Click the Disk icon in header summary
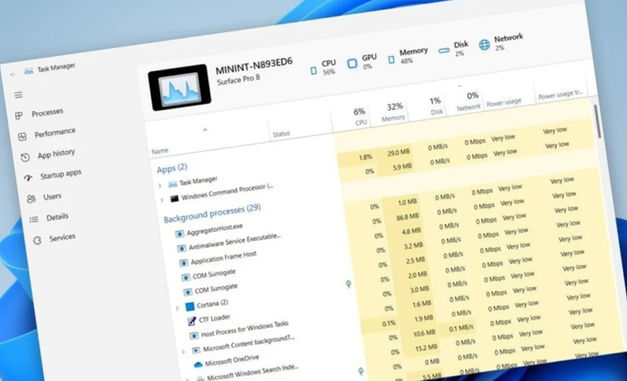Viewport: 627px width, 381px height. pos(444,51)
